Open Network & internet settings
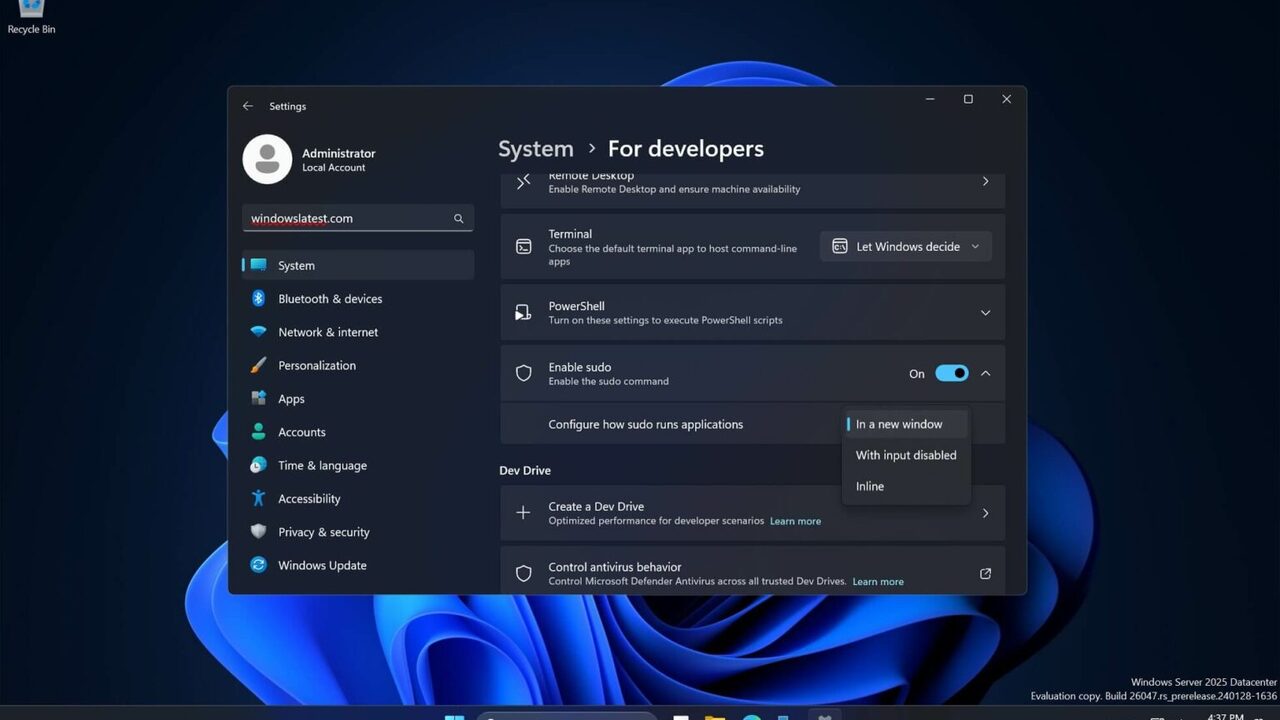 click(x=327, y=332)
